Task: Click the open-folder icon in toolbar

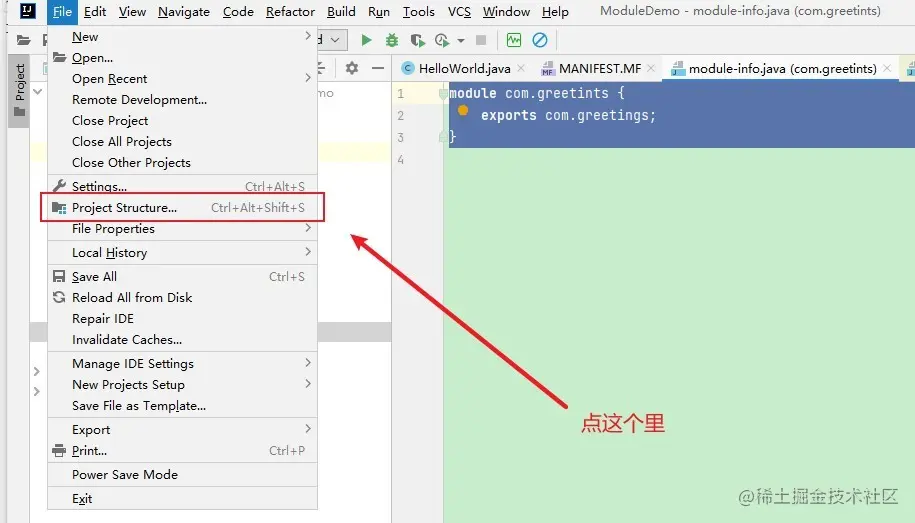Action: (x=23, y=40)
